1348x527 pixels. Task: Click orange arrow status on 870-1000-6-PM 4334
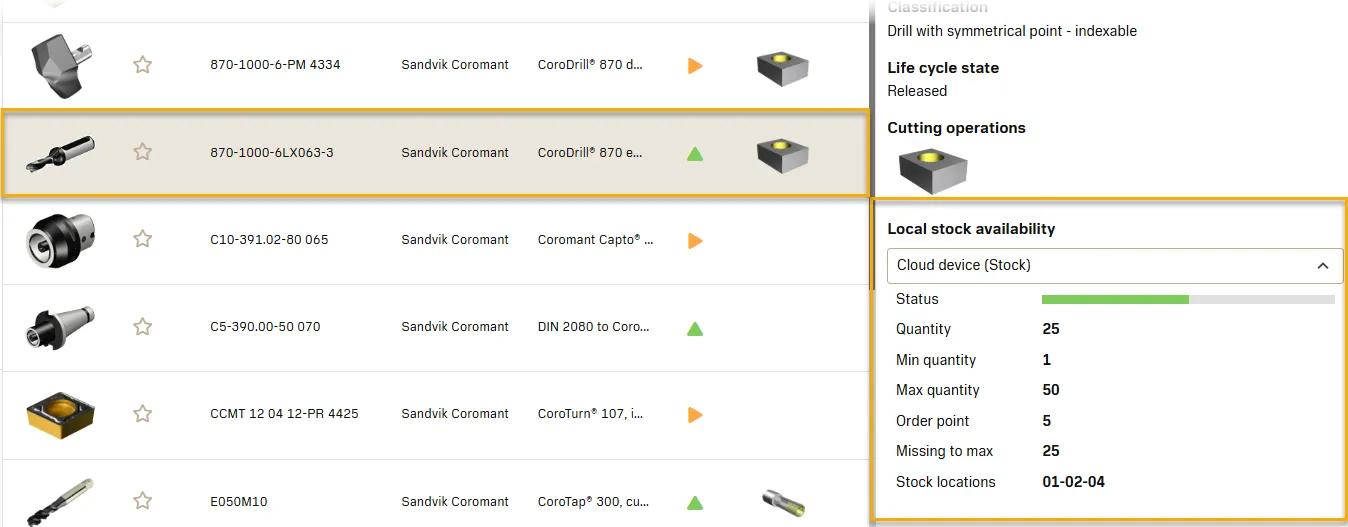(x=695, y=66)
